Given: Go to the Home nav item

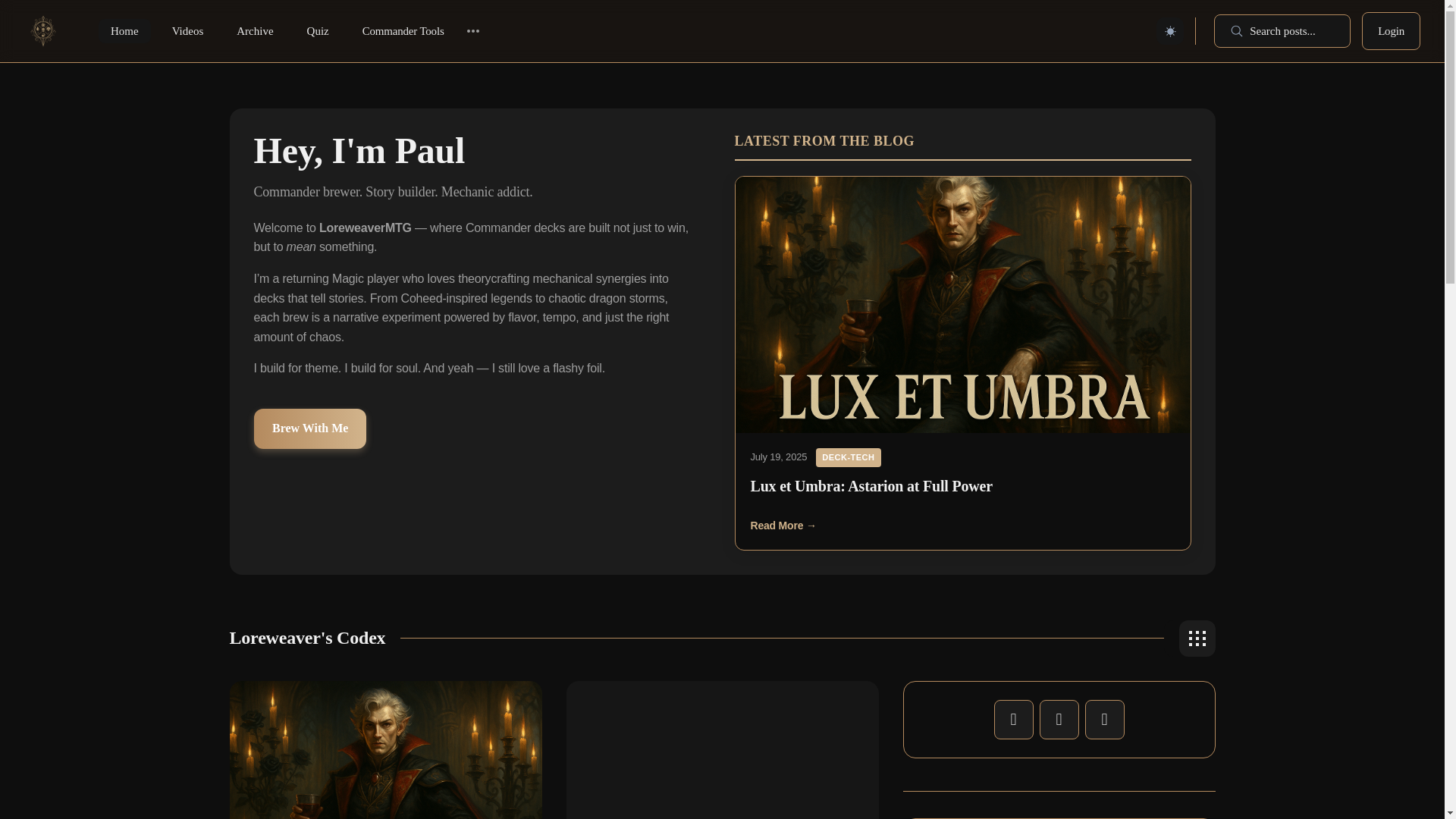Looking at the screenshot, I should coord(124,31).
